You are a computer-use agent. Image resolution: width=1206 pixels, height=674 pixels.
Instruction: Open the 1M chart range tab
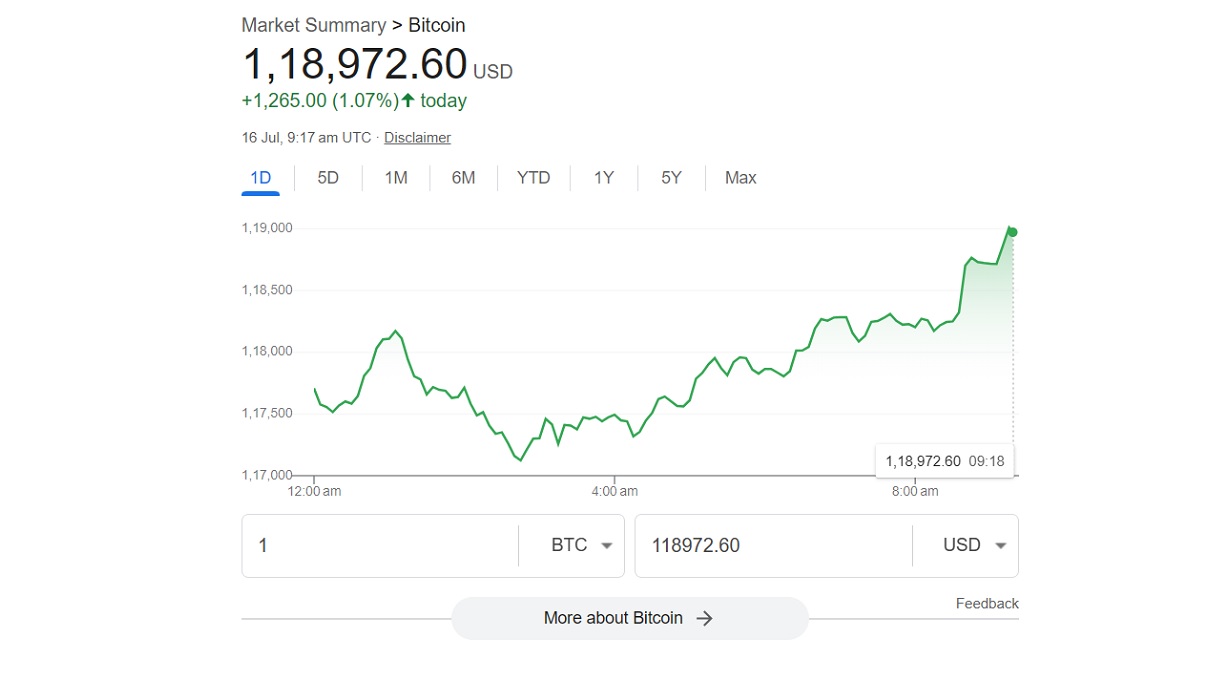pyautogui.click(x=396, y=178)
